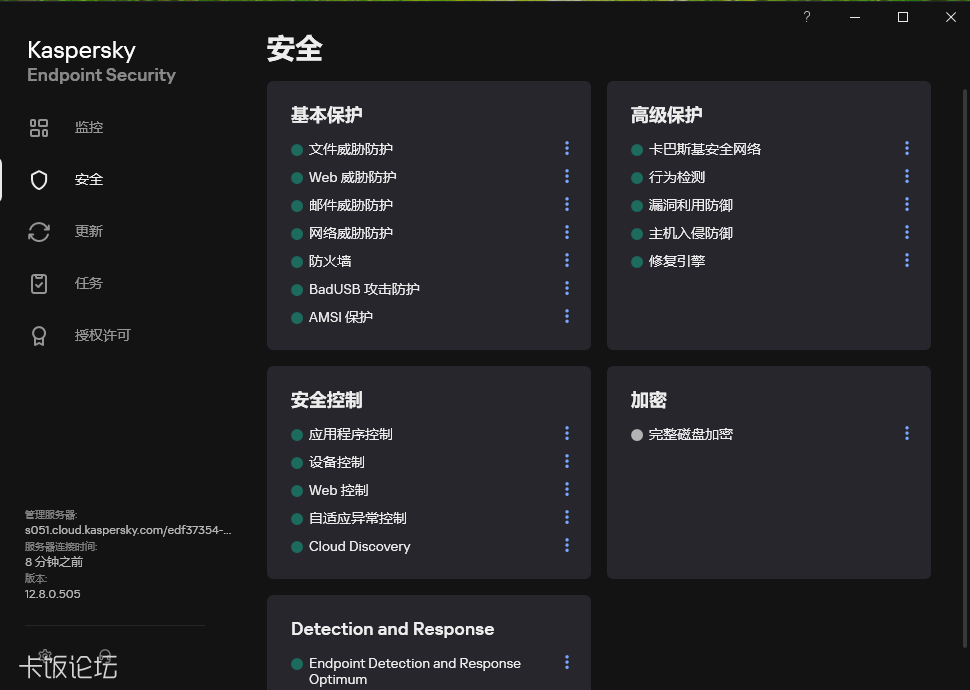970x690 pixels.
Task: Open options menu for 卡巴斯基安全网络
Action: pos(907,148)
